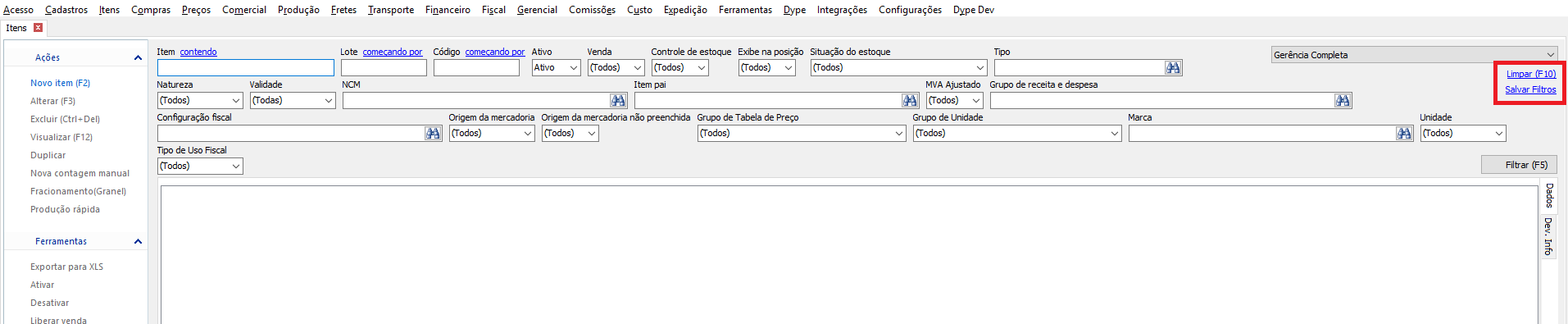Open the Cadastros menu
This screenshot has width=1568, height=324.
(66, 10)
